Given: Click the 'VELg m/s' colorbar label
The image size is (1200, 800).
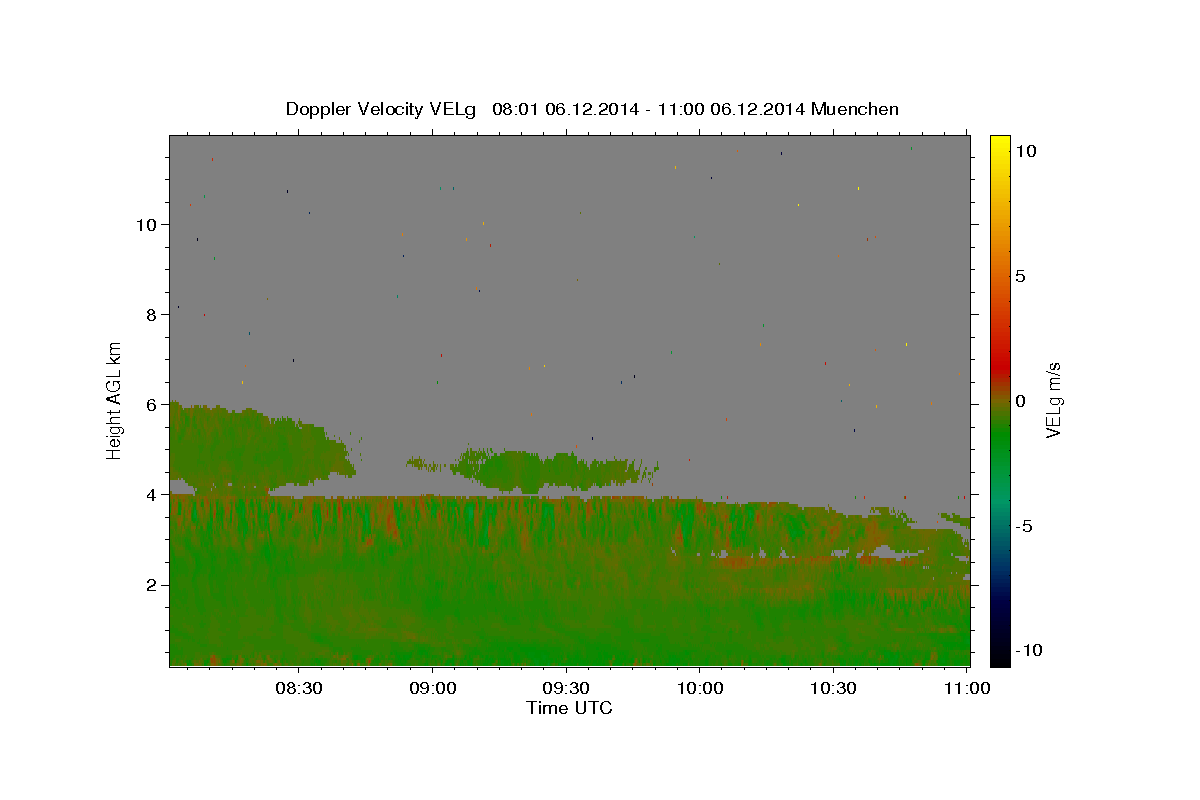Looking at the screenshot, I should (1053, 400).
